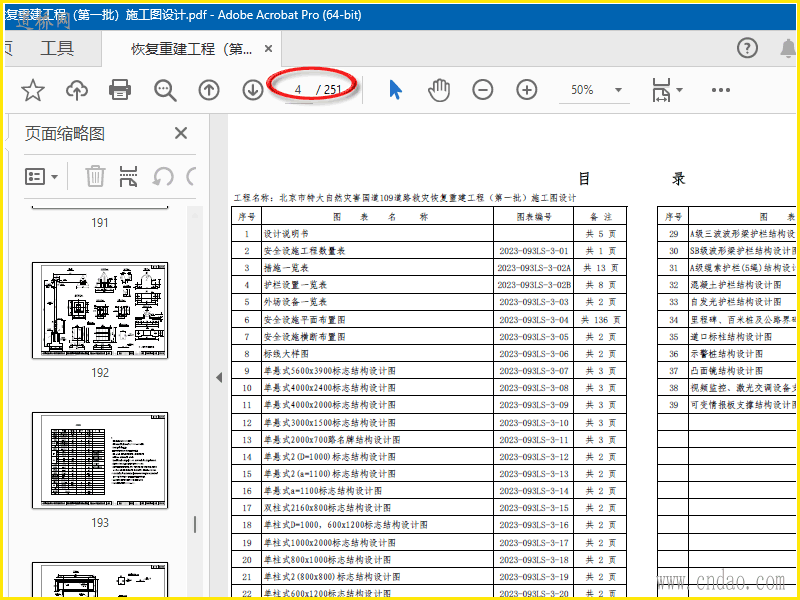800x600 pixels.
Task: Activate the hand pan tool
Action: click(x=439, y=90)
